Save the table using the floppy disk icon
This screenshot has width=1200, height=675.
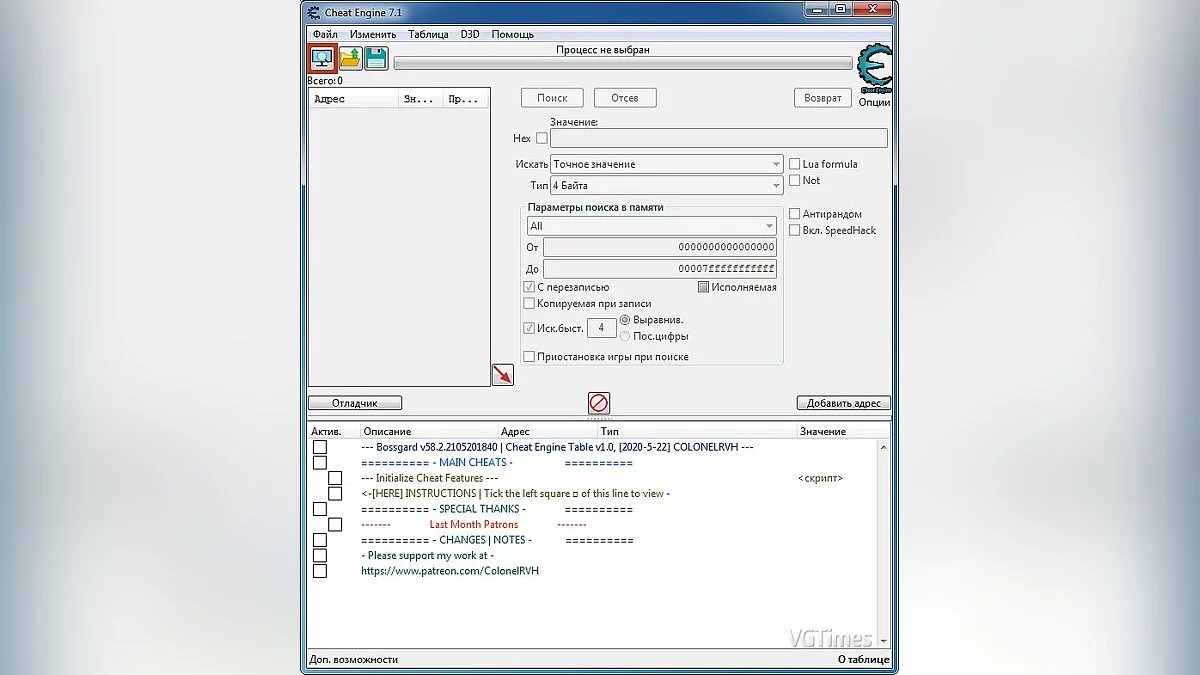click(x=375, y=58)
